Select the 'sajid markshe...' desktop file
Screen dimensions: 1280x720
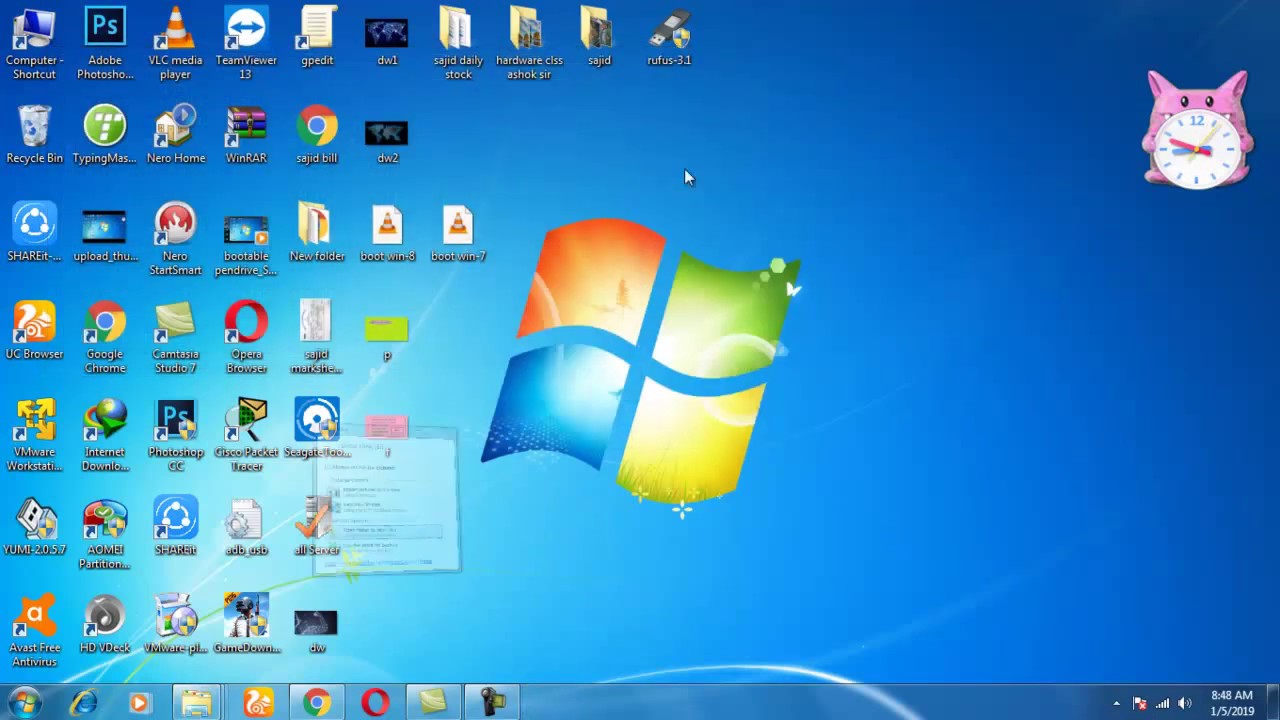tap(317, 338)
